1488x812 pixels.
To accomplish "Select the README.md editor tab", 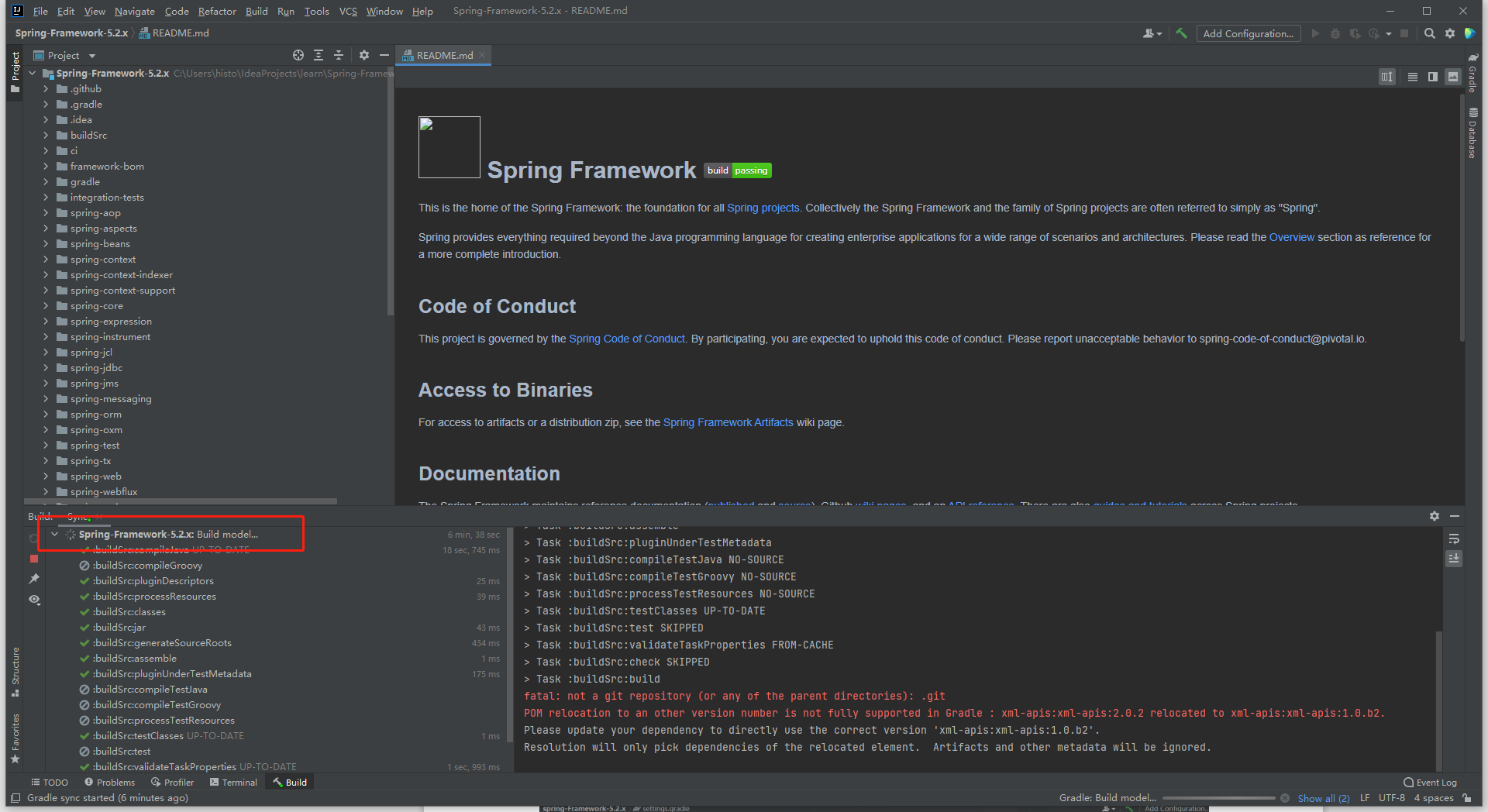I will click(x=443, y=55).
